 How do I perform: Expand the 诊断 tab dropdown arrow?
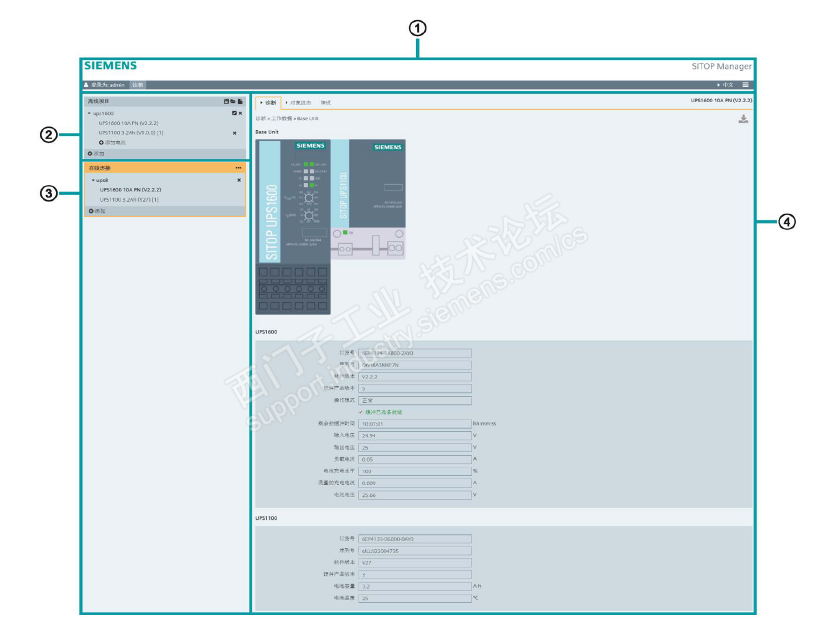(x=261, y=103)
